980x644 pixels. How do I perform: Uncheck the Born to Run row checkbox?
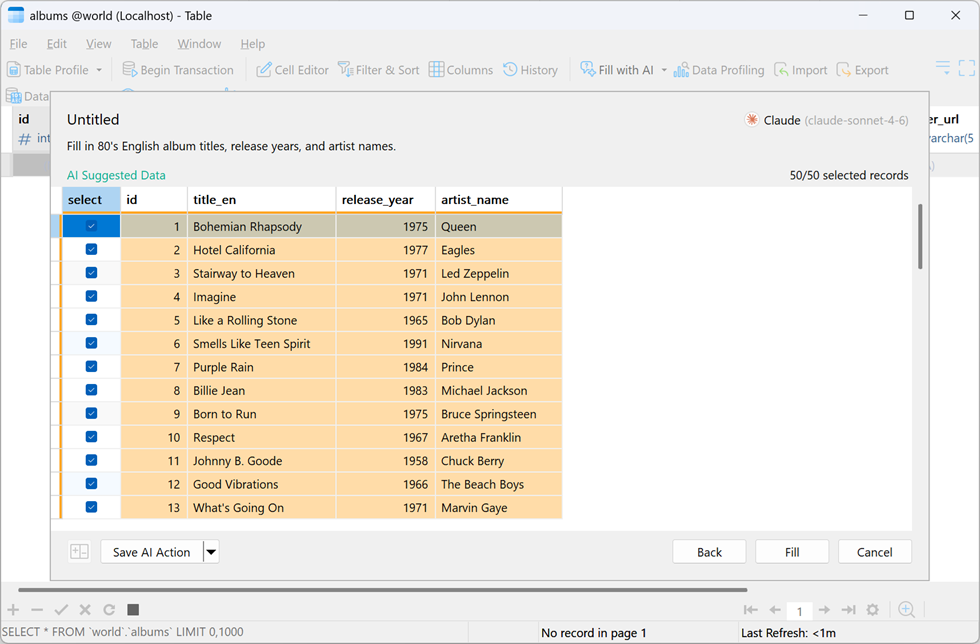pos(91,413)
